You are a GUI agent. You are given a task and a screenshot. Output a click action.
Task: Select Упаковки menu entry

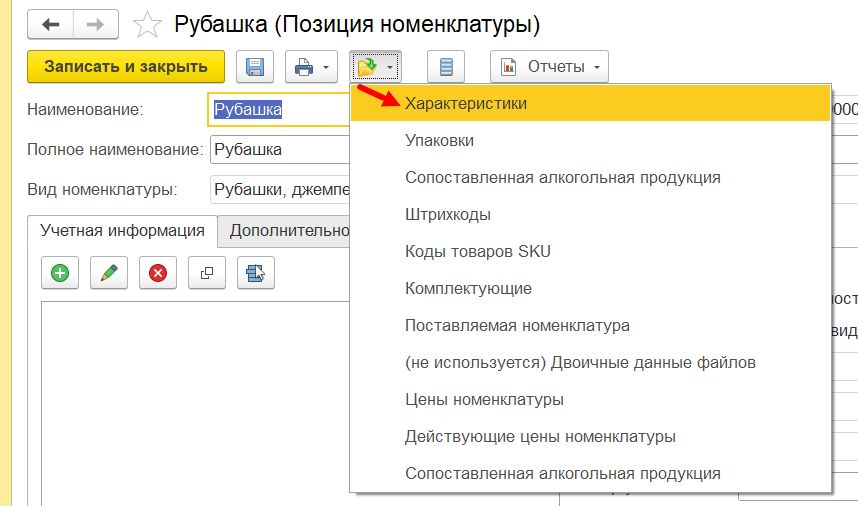point(591,141)
